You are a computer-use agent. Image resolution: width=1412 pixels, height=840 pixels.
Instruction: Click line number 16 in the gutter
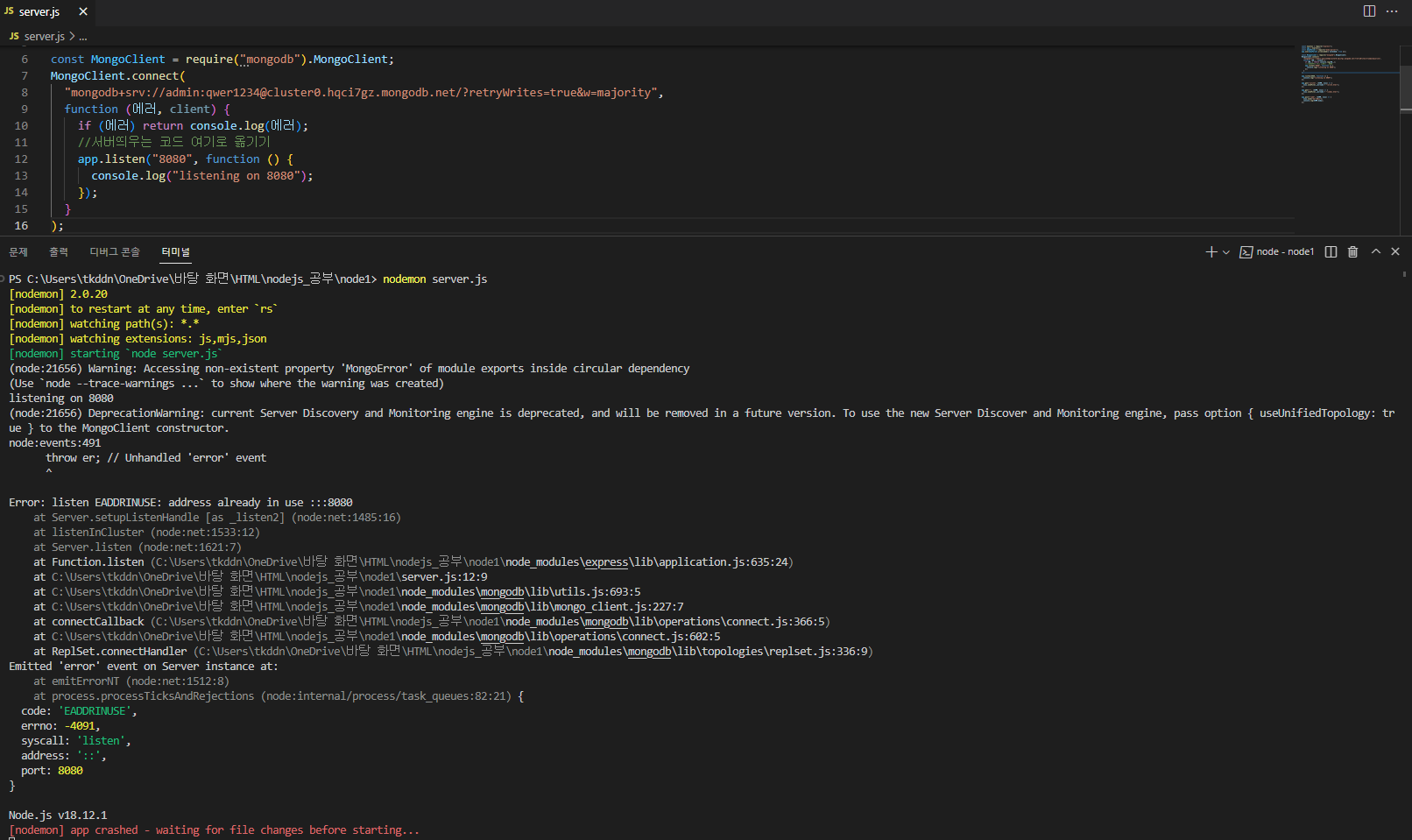click(22, 226)
